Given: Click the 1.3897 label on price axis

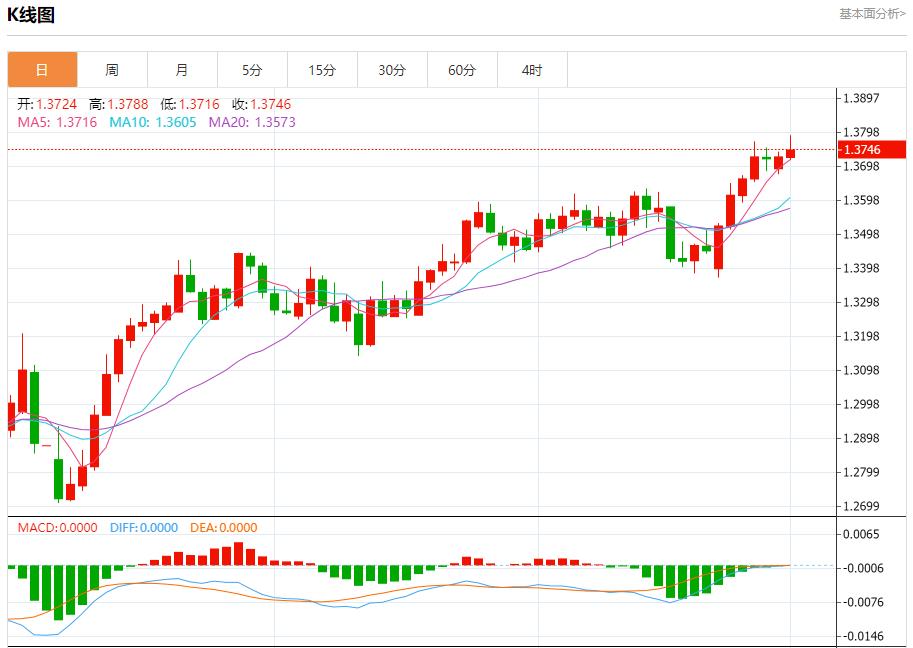Looking at the screenshot, I should [861, 98].
